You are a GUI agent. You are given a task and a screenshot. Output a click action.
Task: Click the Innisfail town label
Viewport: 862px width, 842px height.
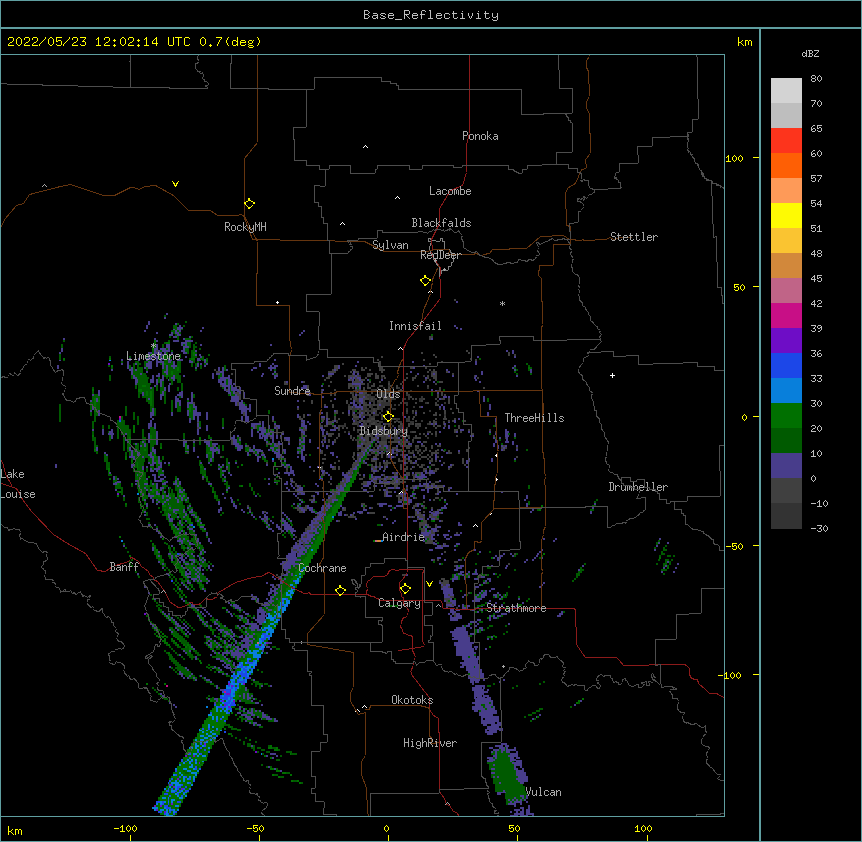(415, 326)
